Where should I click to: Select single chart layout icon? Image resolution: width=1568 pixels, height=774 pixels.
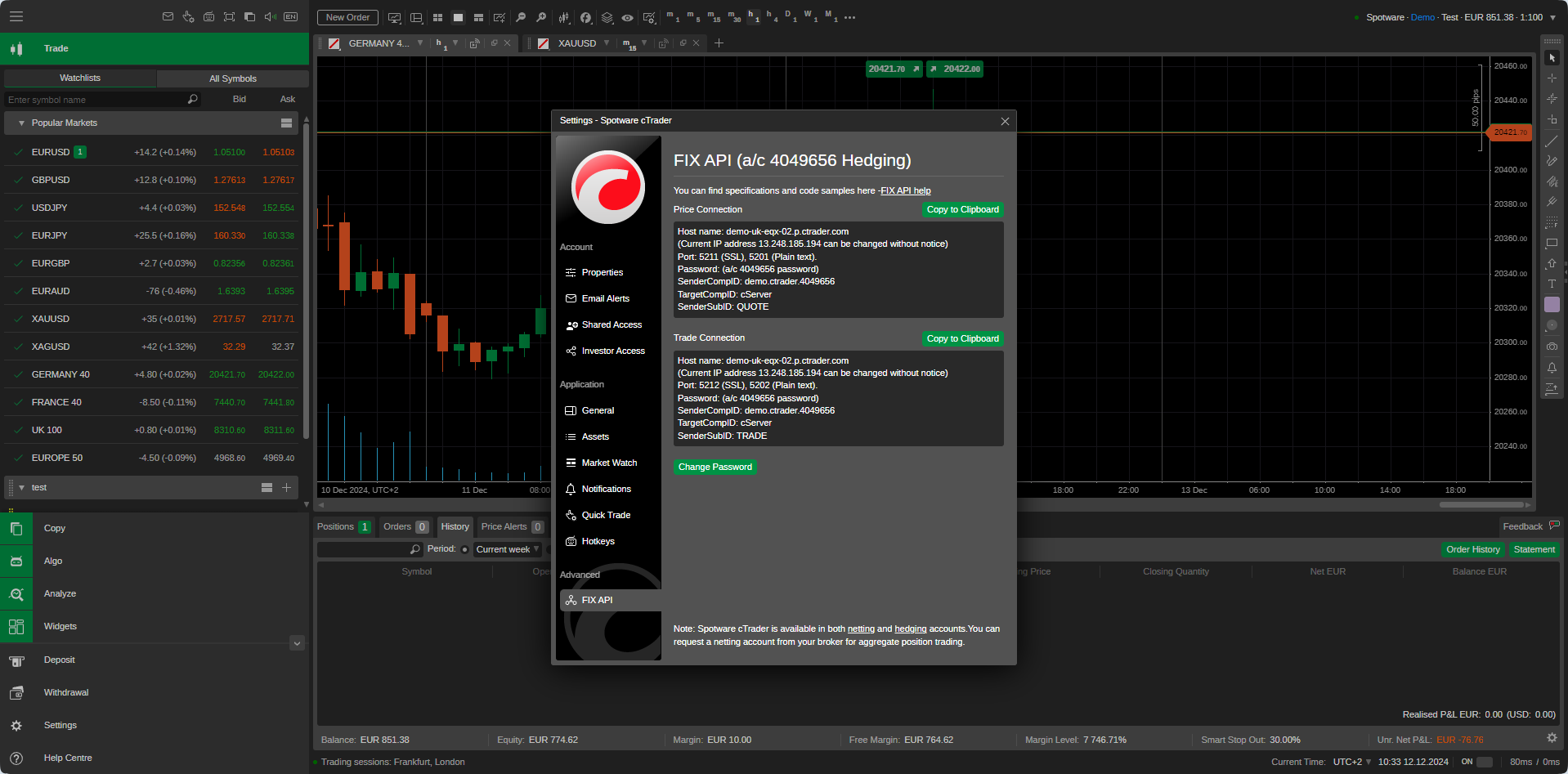[x=458, y=17]
